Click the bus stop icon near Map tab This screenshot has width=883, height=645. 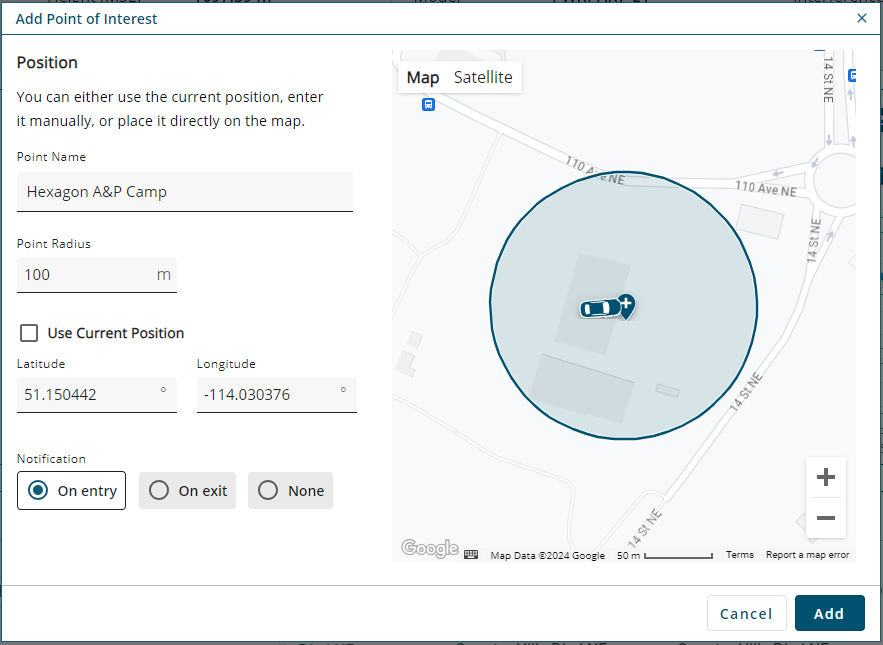point(429,104)
